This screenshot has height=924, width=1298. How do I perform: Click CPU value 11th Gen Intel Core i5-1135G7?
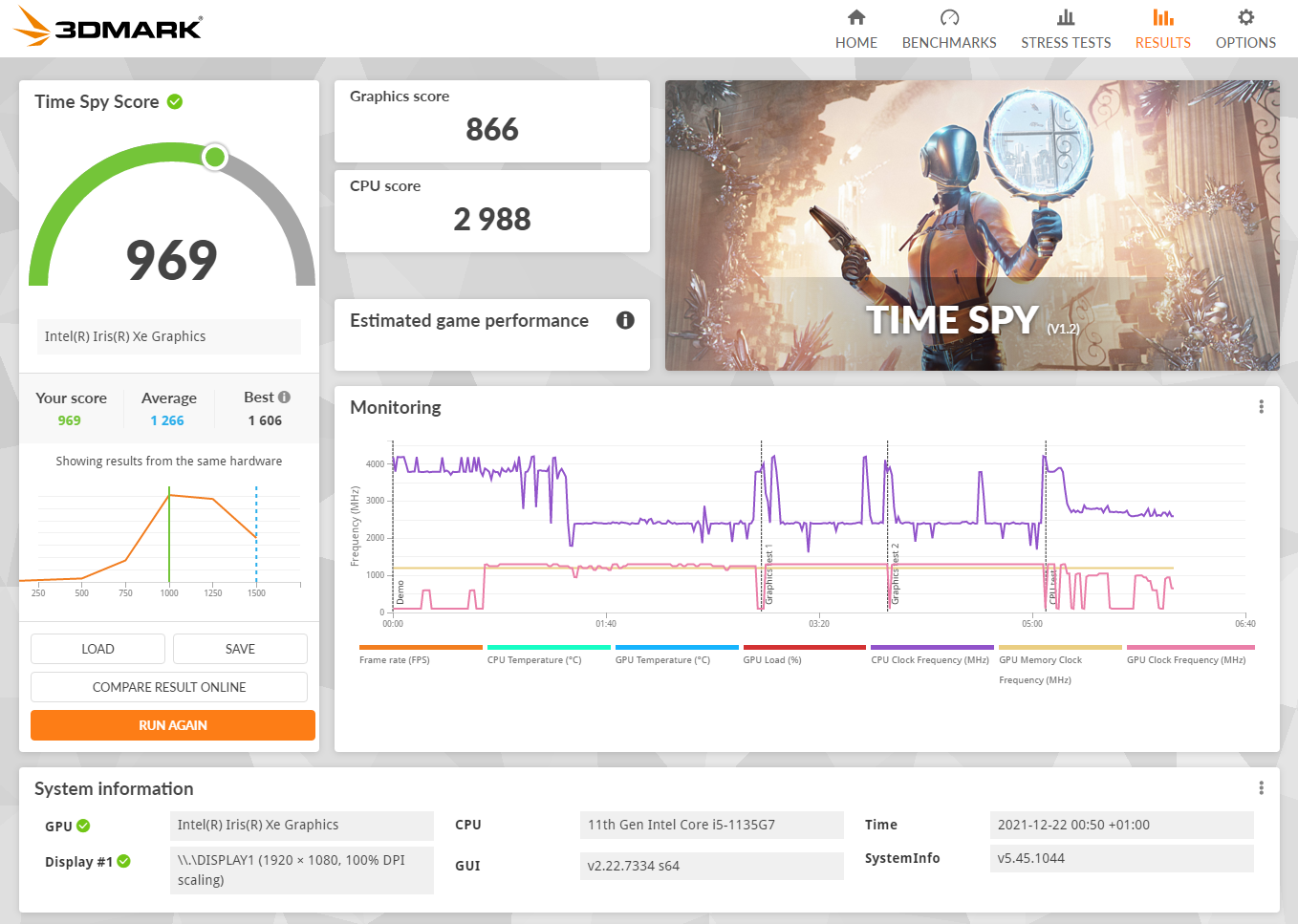click(712, 826)
